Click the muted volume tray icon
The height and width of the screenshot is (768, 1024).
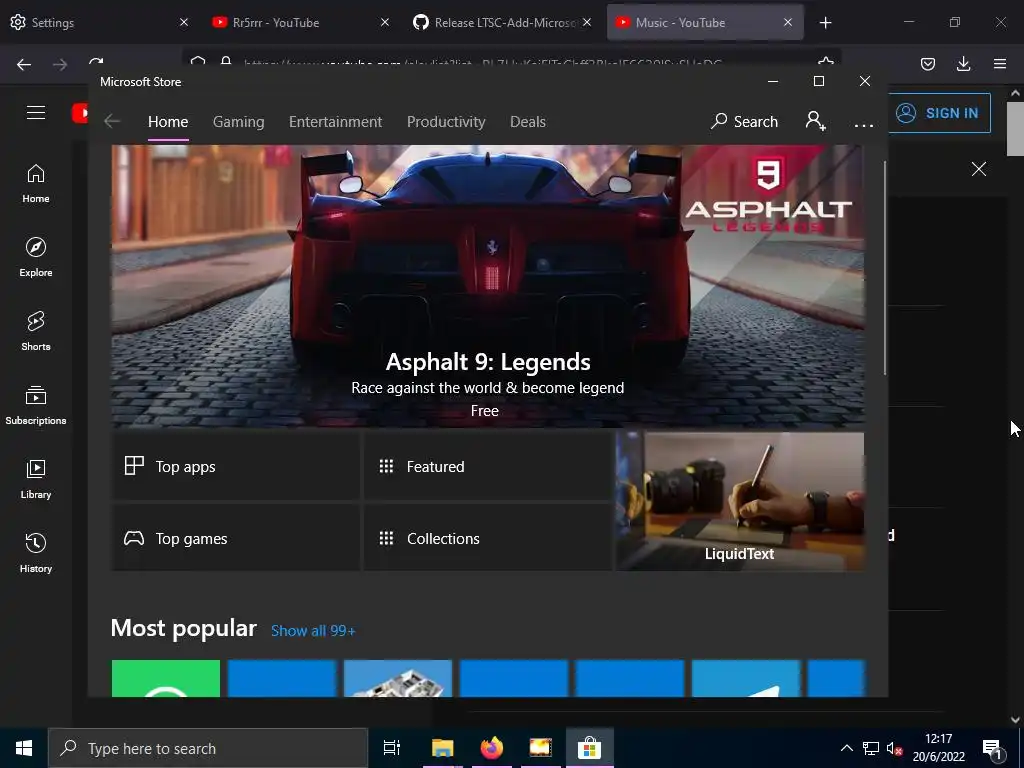(895, 748)
